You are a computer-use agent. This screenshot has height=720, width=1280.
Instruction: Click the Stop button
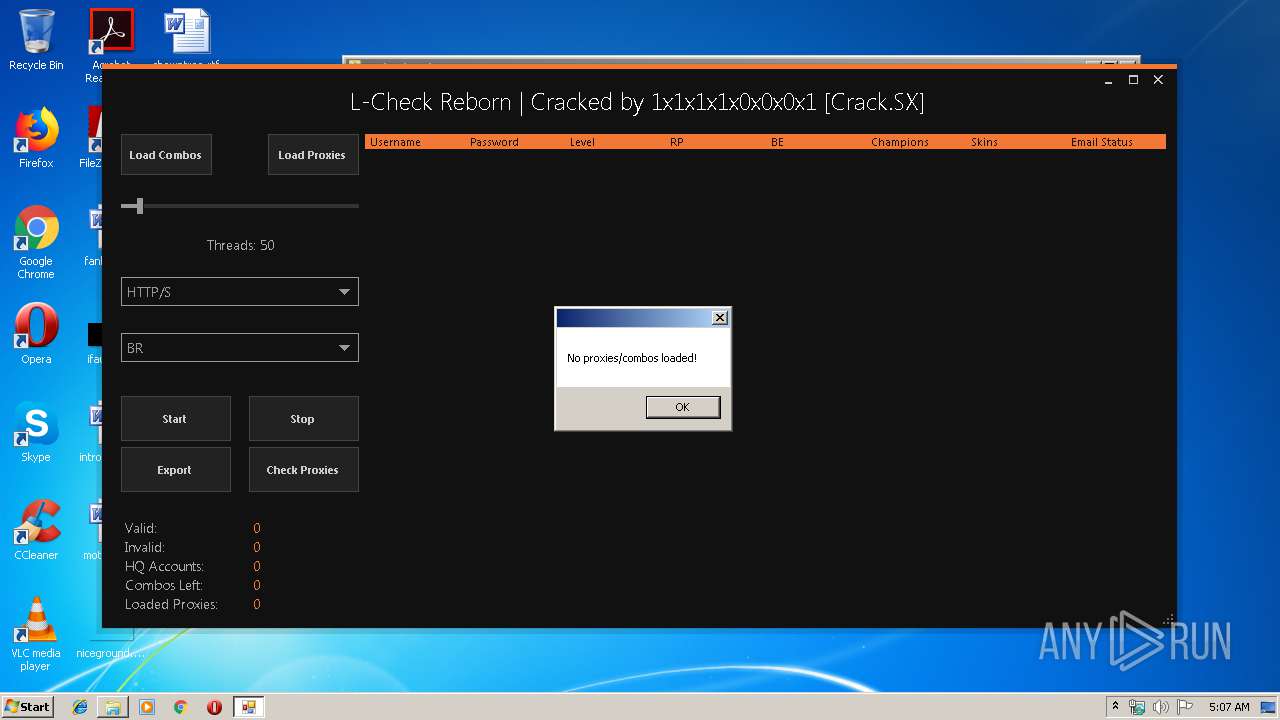pos(303,419)
